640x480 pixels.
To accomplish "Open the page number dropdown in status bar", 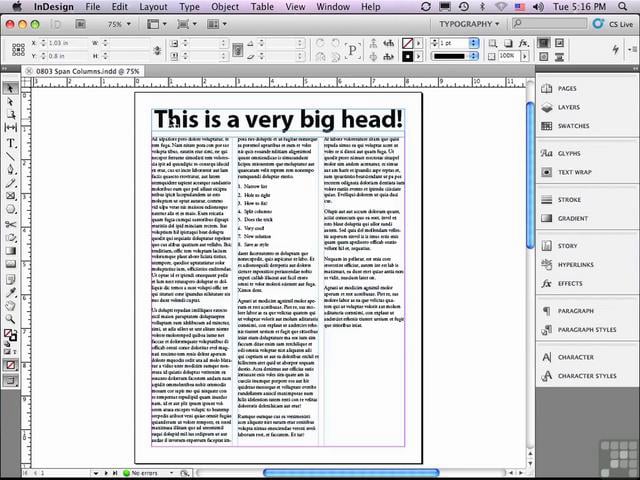I will pos(96,473).
